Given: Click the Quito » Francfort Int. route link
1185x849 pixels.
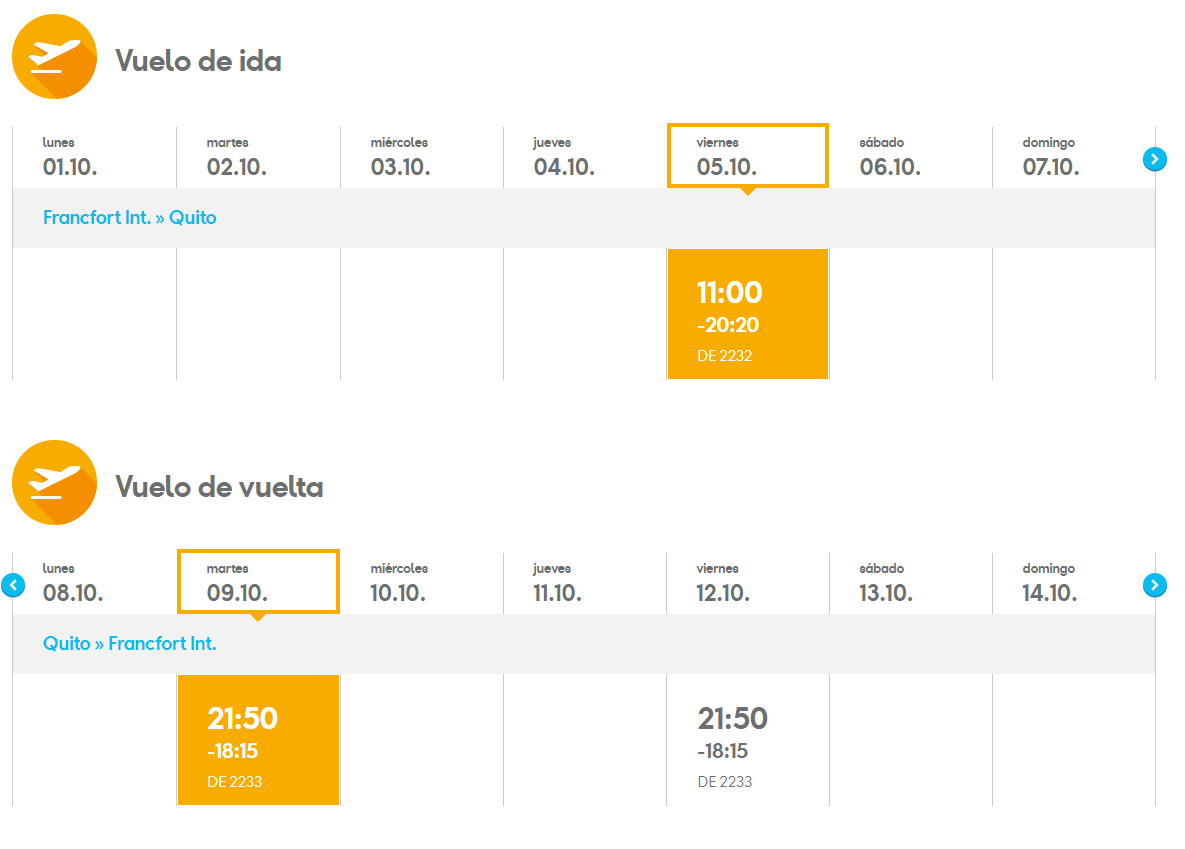Looking at the screenshot, I should point(130,644).
